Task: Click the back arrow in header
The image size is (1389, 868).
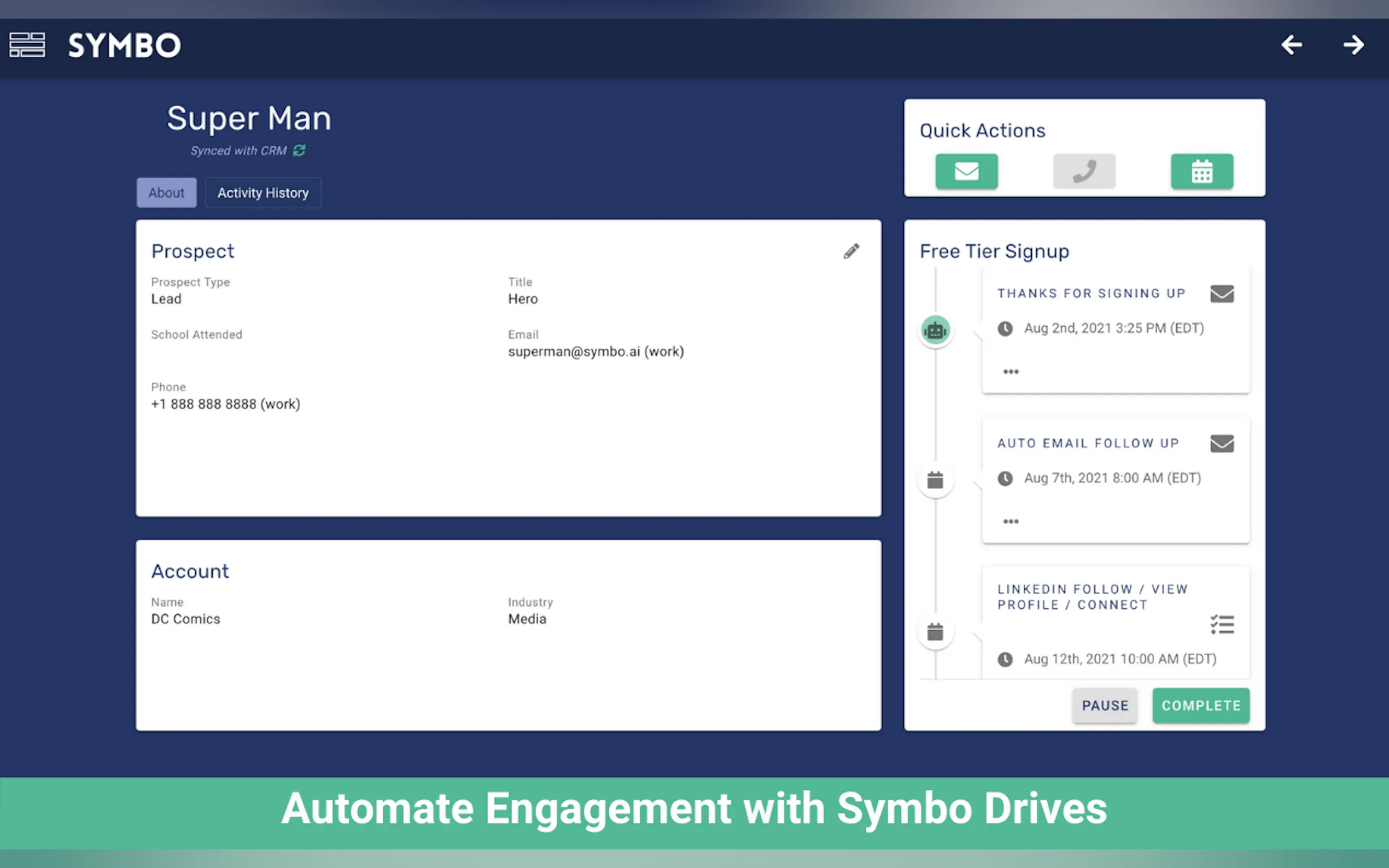Action: [x=1291, y=45]
